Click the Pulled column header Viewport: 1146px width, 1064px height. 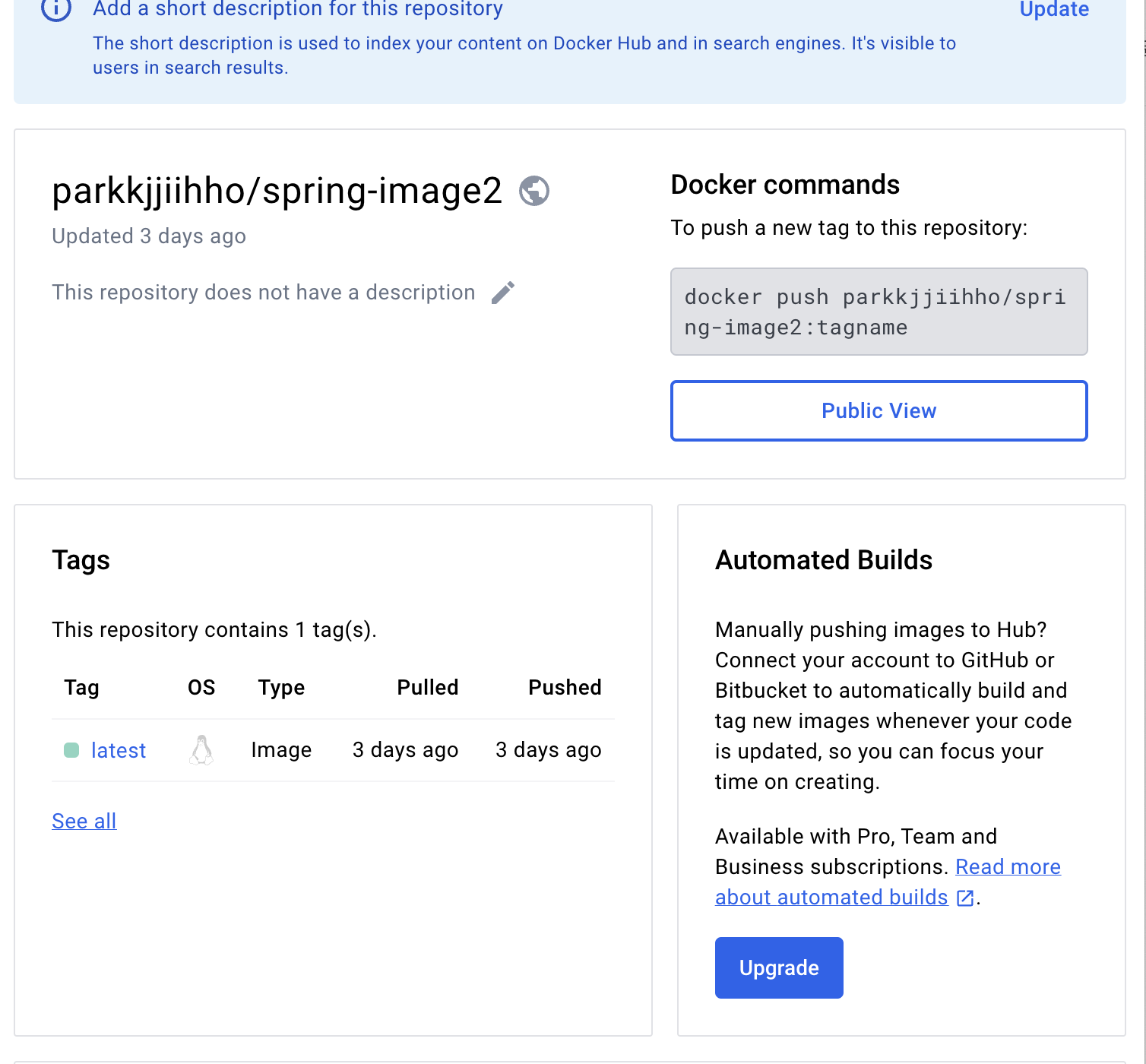tap(428, 688)
